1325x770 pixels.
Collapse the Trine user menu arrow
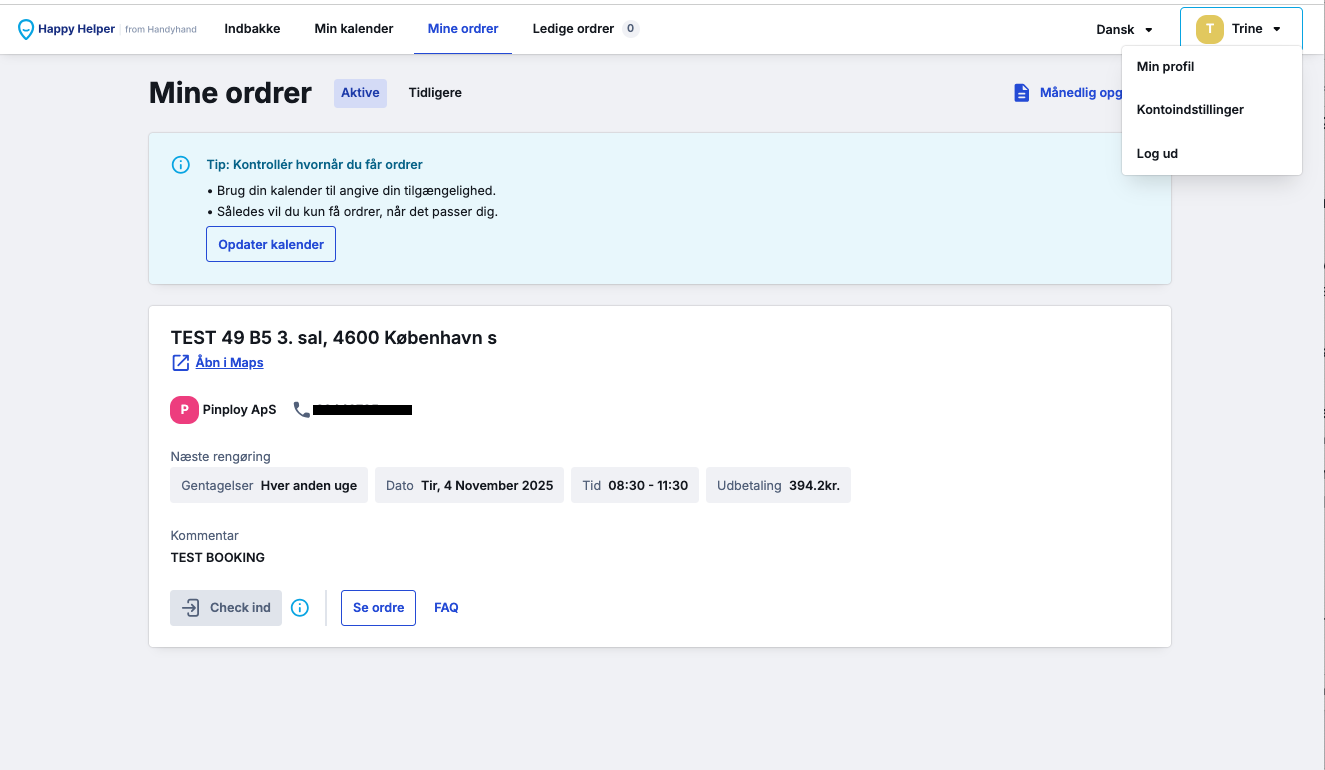click(x=1277, y=30)
